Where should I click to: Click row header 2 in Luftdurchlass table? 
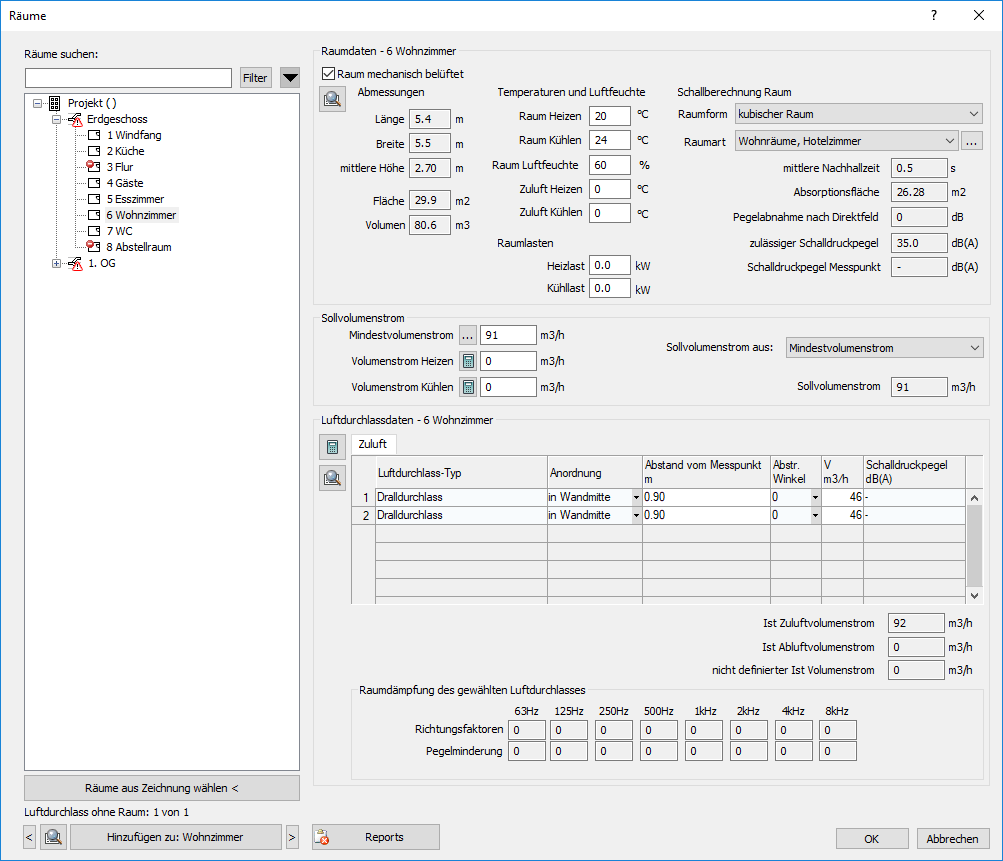point(363,515)
